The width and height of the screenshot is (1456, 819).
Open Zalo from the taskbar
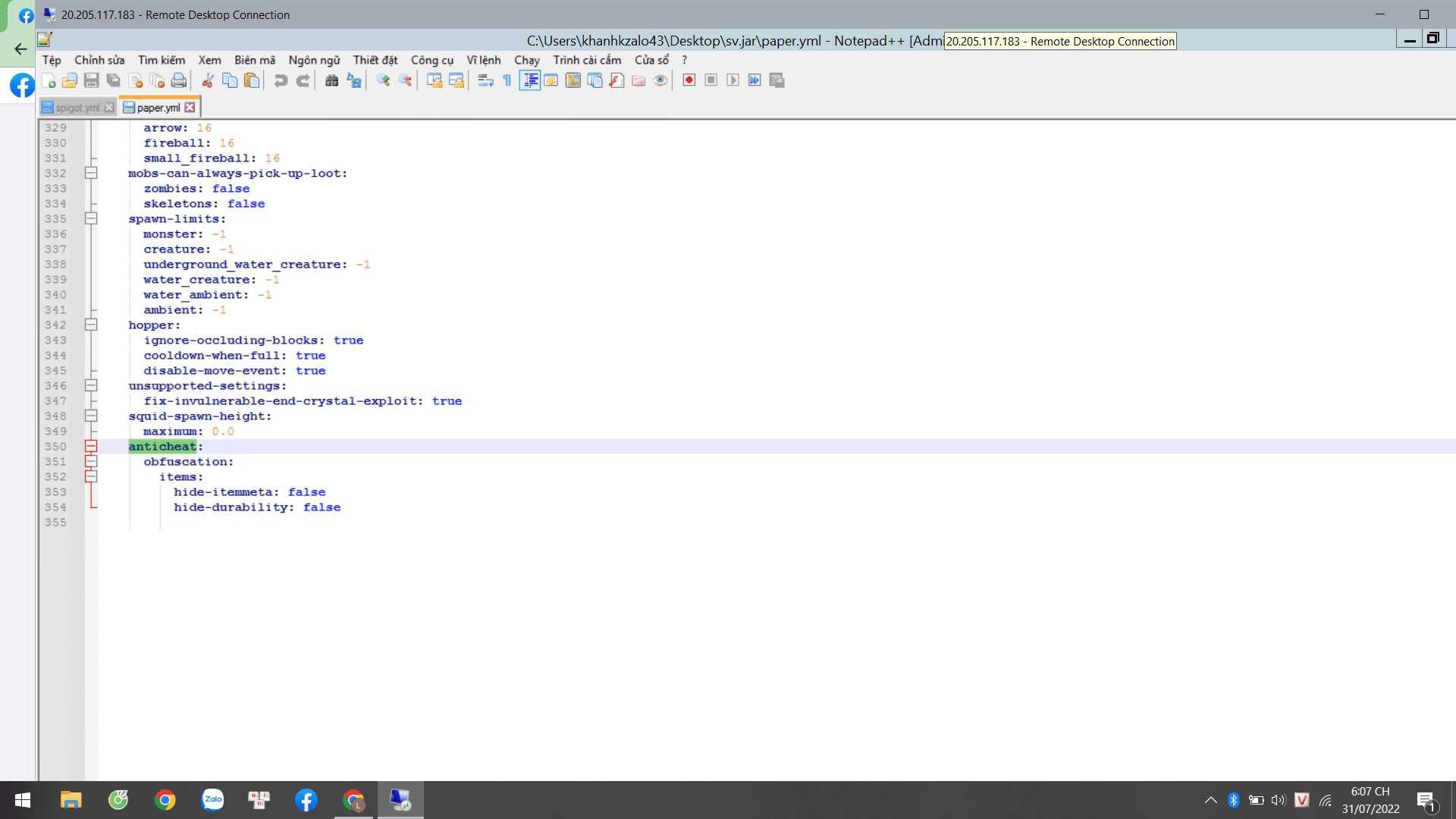212,799
